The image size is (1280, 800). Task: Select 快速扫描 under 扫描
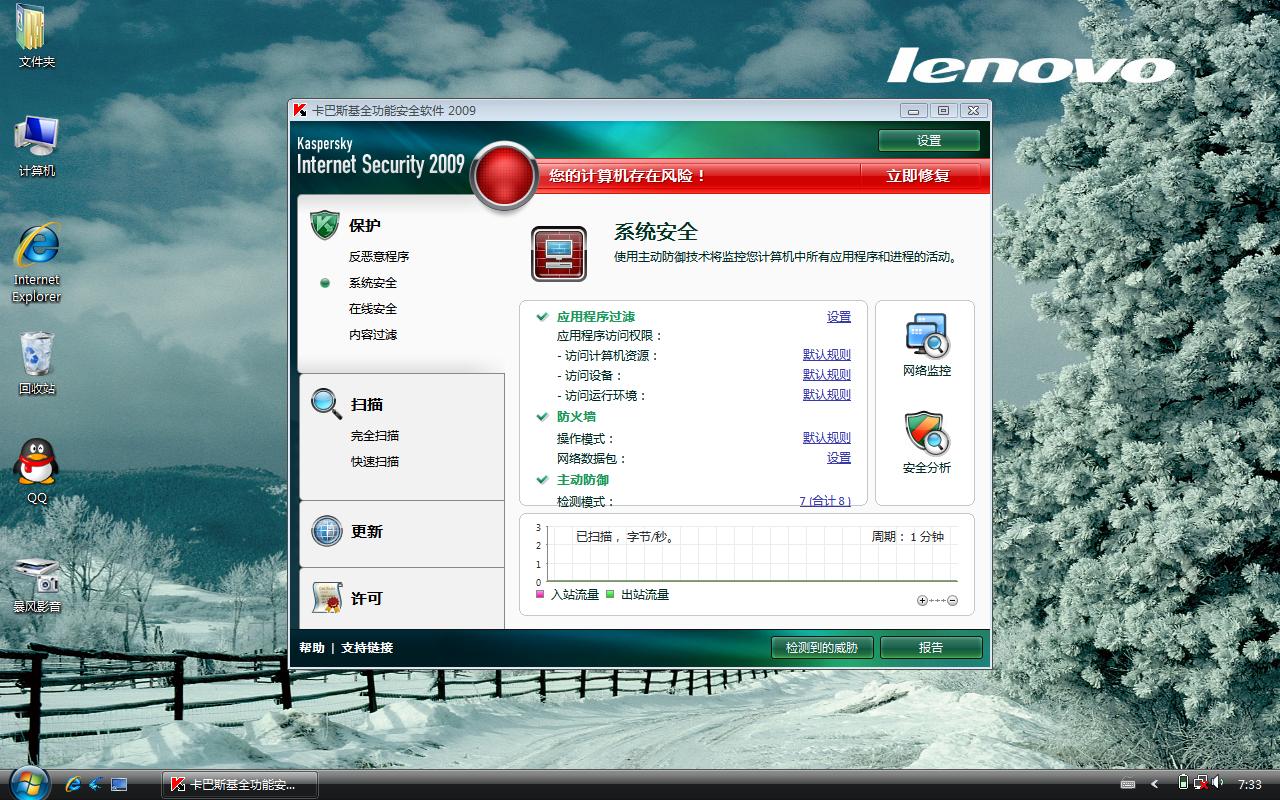(x=375, y=462)
